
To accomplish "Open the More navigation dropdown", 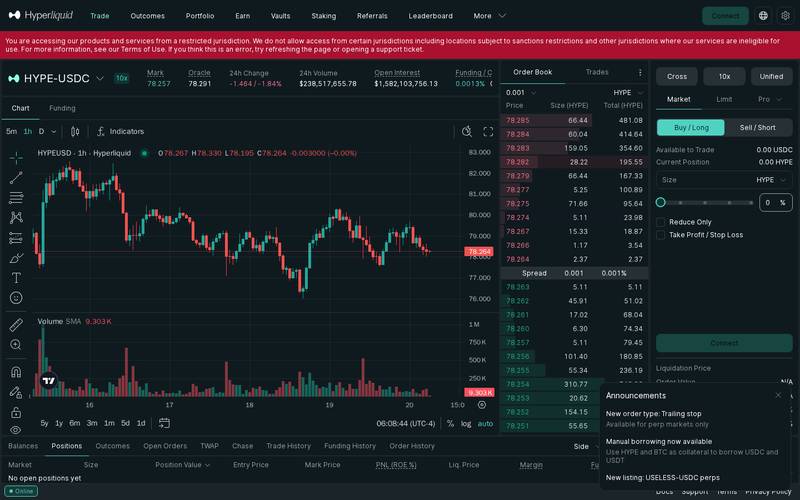I will [x=489, y=16].
